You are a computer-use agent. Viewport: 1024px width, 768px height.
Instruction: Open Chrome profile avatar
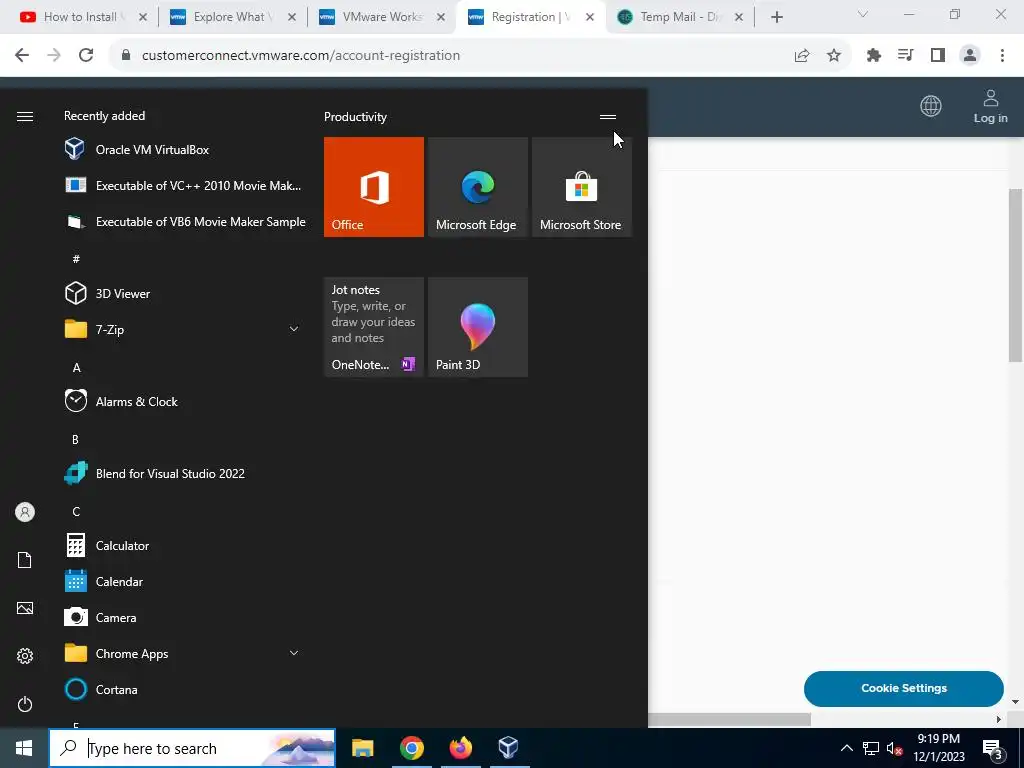coord(970,56)
